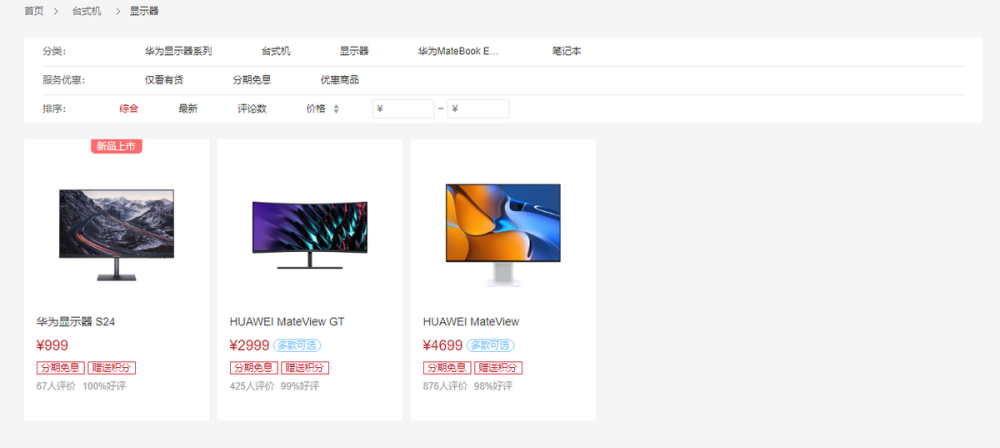
Task: Click 赠送积分 tag under ¥999
Action: tap(112, 368)
